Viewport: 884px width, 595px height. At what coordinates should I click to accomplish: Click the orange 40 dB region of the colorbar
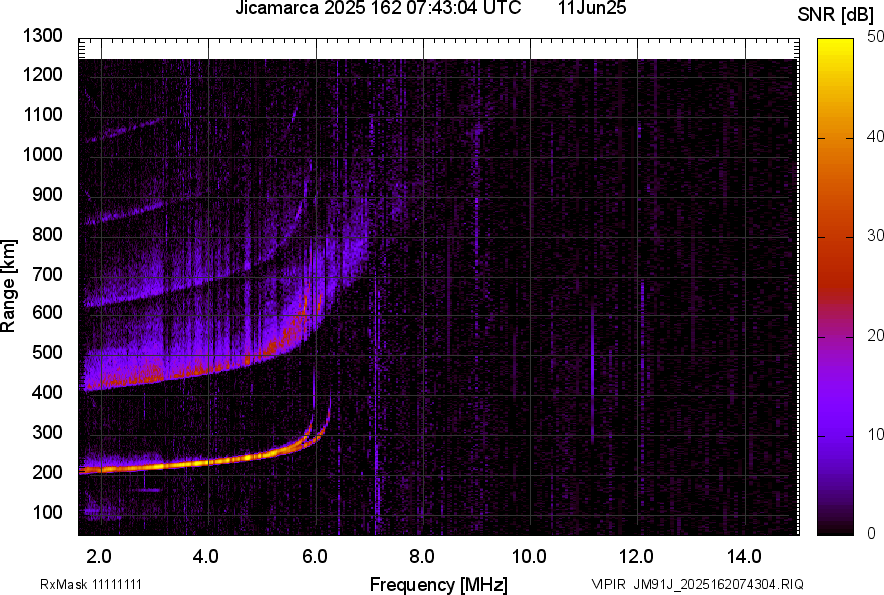point(836,138)
